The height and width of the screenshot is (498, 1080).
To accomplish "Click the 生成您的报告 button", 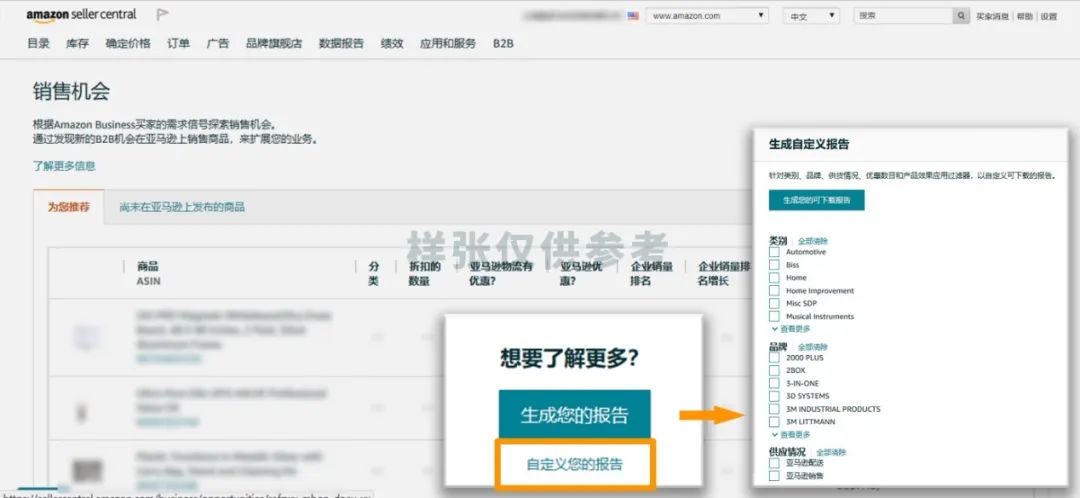I will pos(574,415).
